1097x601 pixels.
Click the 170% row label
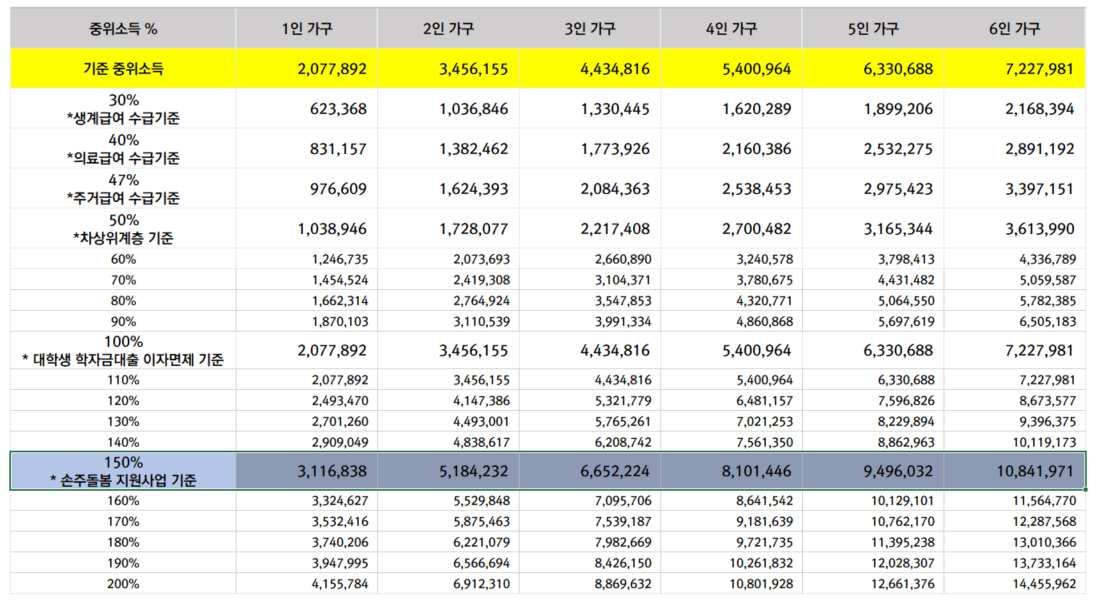tap(123, 522)
